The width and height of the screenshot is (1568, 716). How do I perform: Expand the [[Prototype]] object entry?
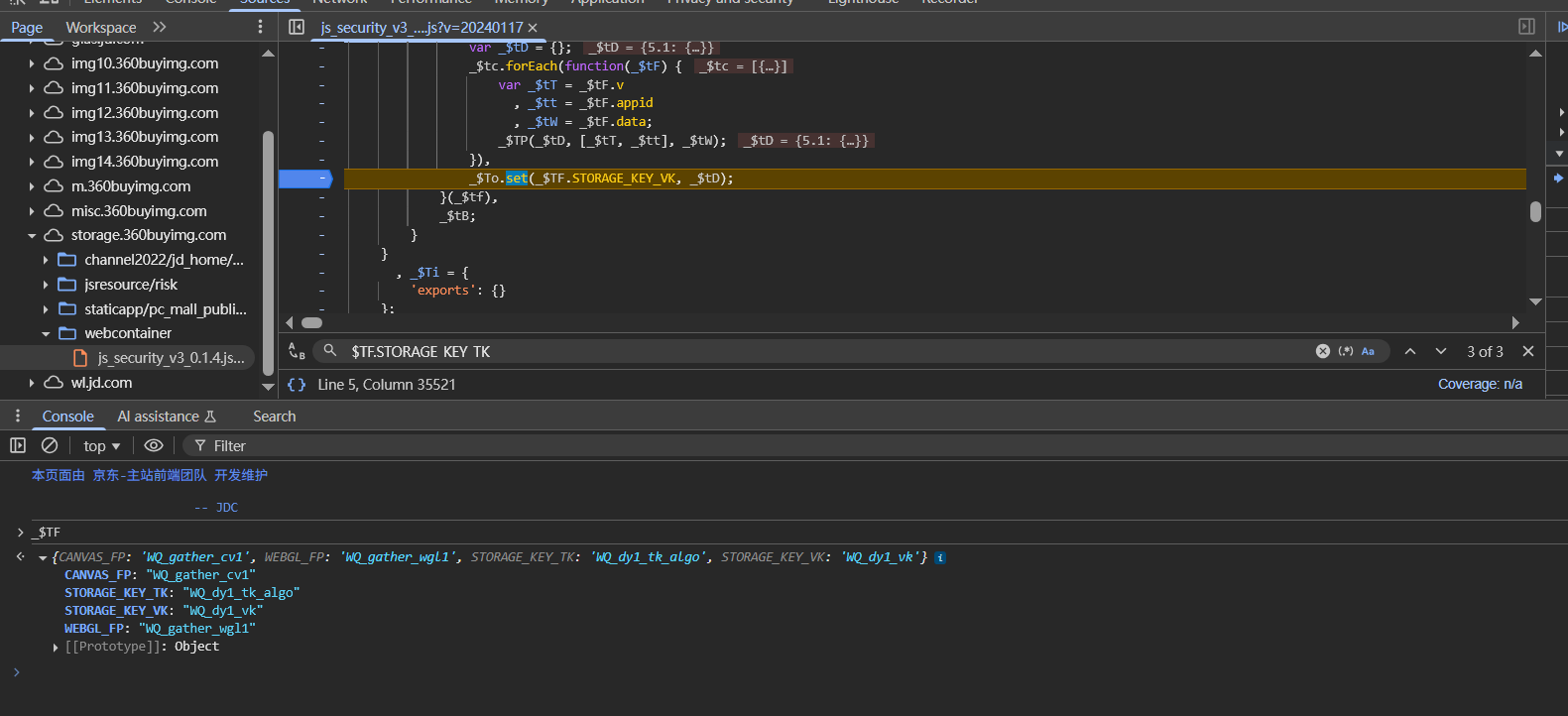click(x=56, y=647)
